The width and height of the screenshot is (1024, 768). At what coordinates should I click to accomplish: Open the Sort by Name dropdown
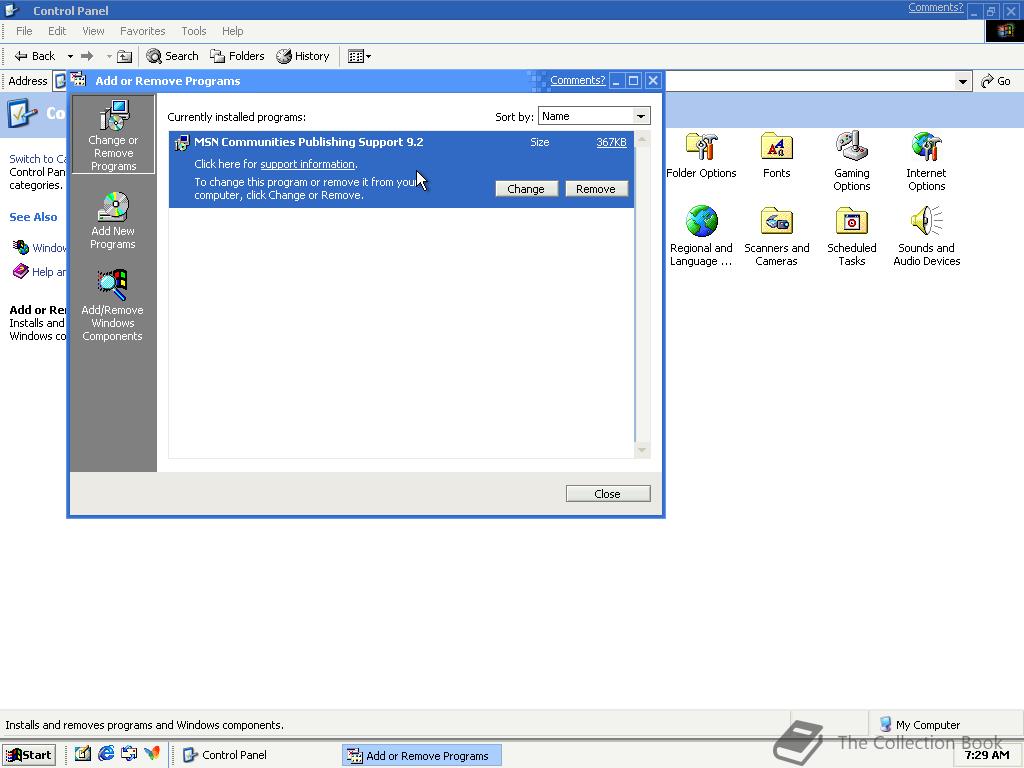point(594,116)
